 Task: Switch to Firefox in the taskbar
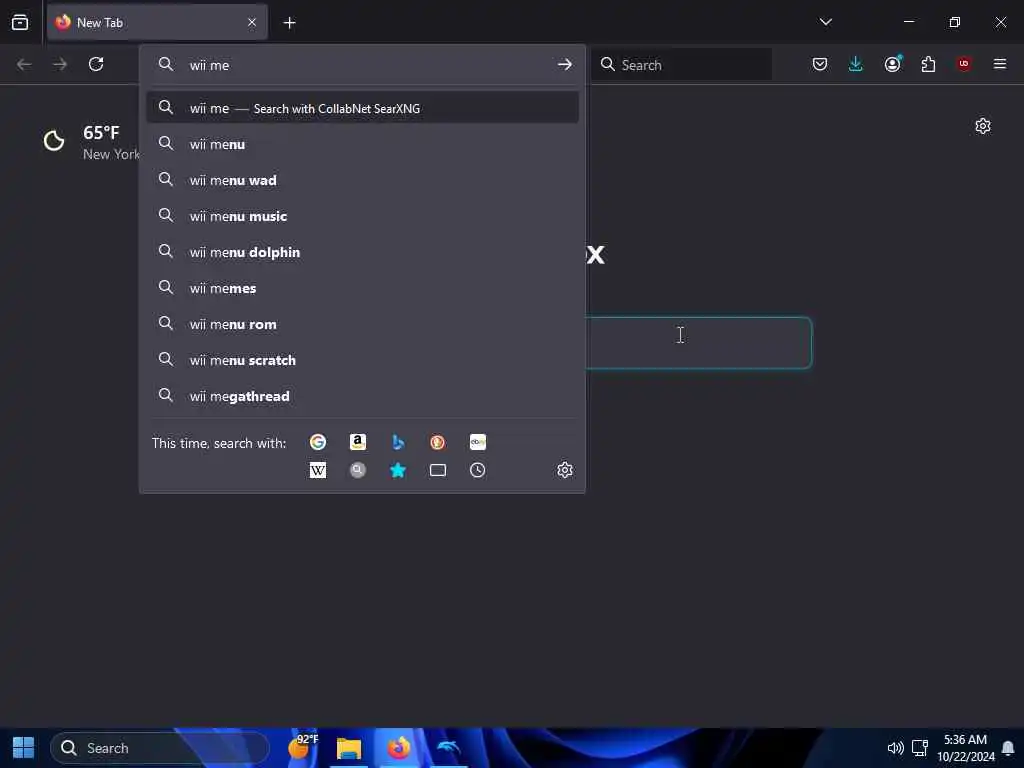(x=398, y=748)
